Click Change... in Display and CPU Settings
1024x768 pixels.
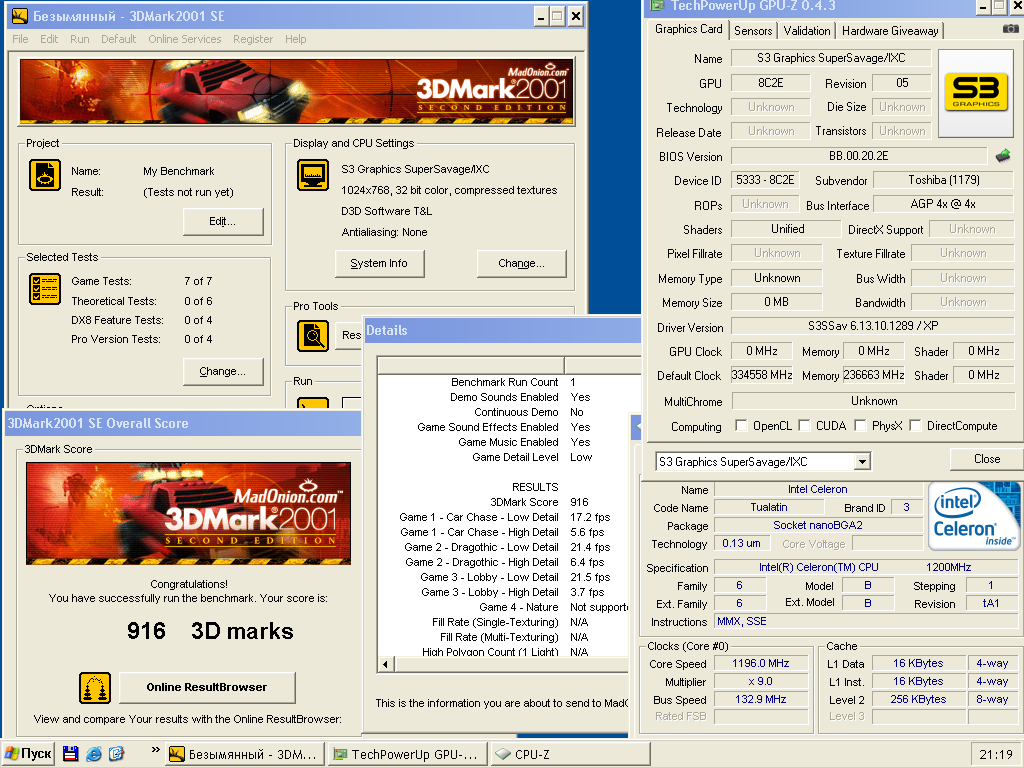pos(521,263)
